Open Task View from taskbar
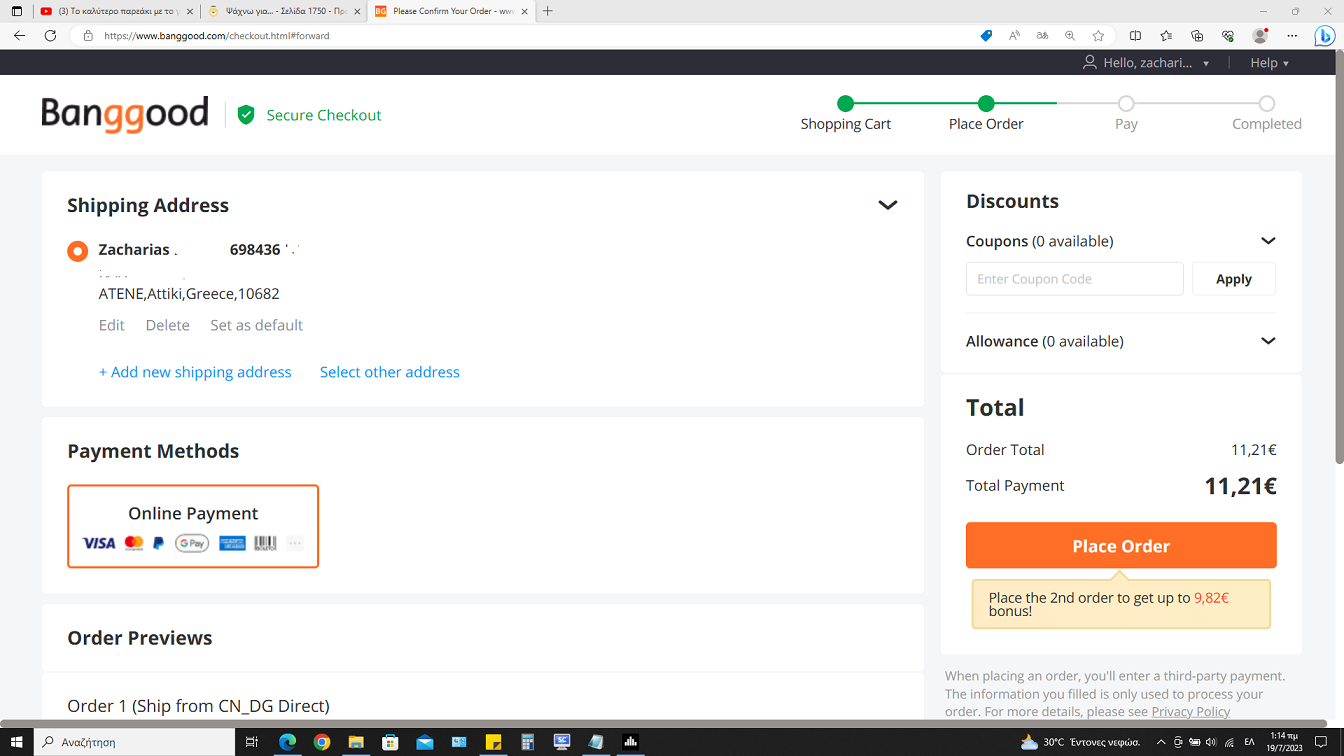The width and height of the screenshot is (1344, 756). [252, 742]
